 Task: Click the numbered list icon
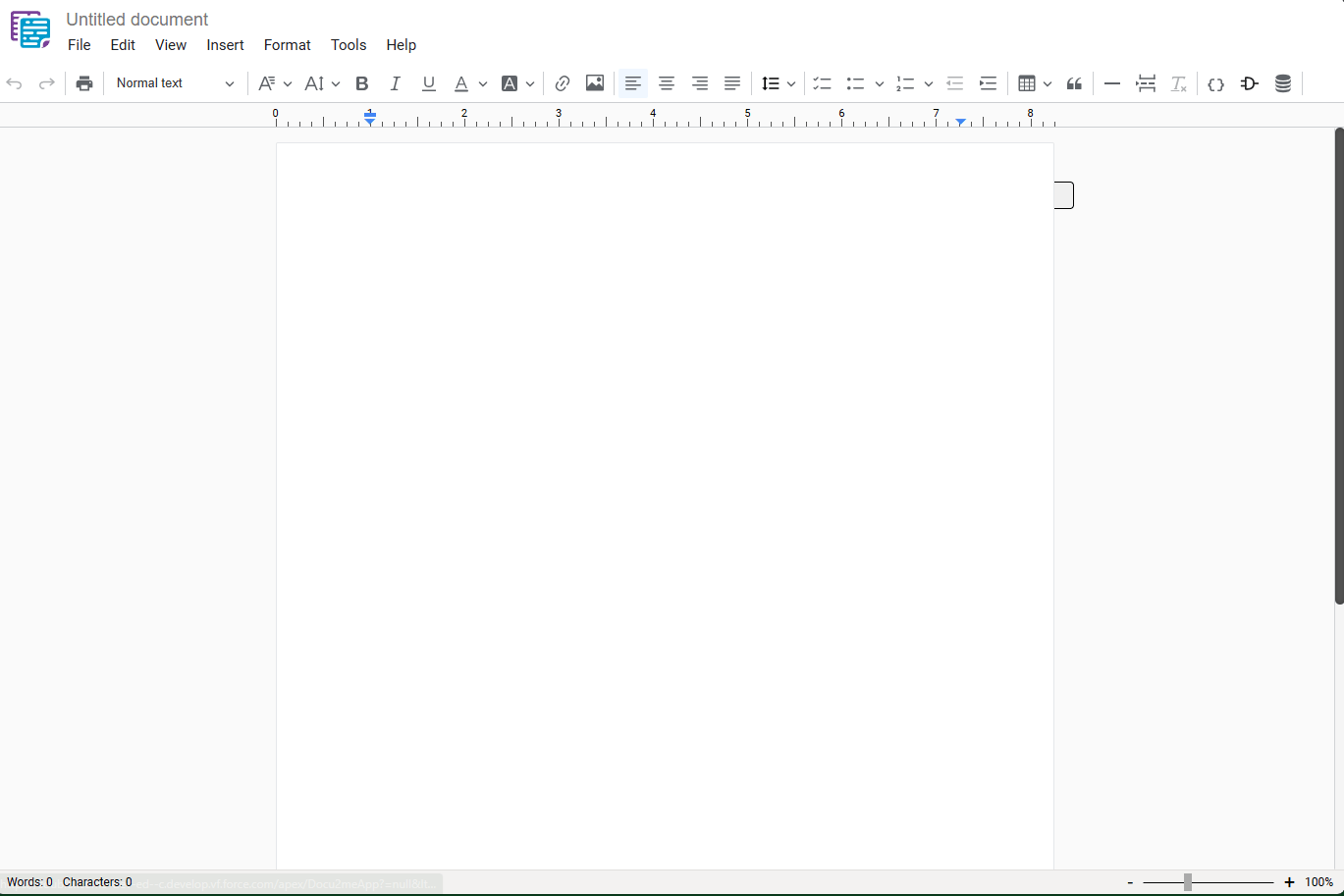tap(905, 83)
